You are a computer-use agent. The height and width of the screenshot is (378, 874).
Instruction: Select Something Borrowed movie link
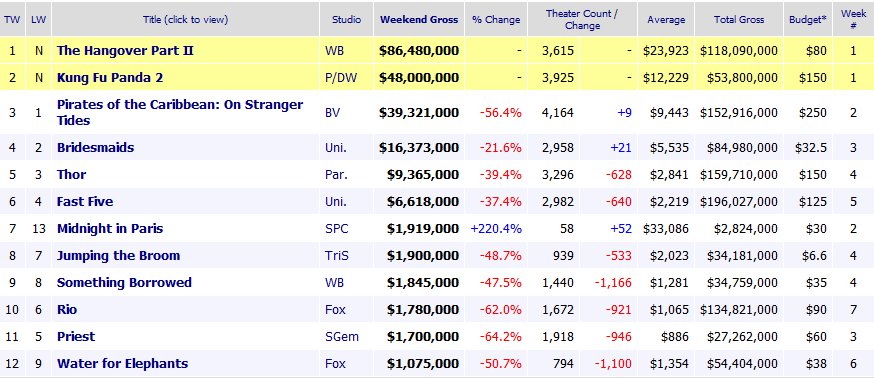(124, 282)
